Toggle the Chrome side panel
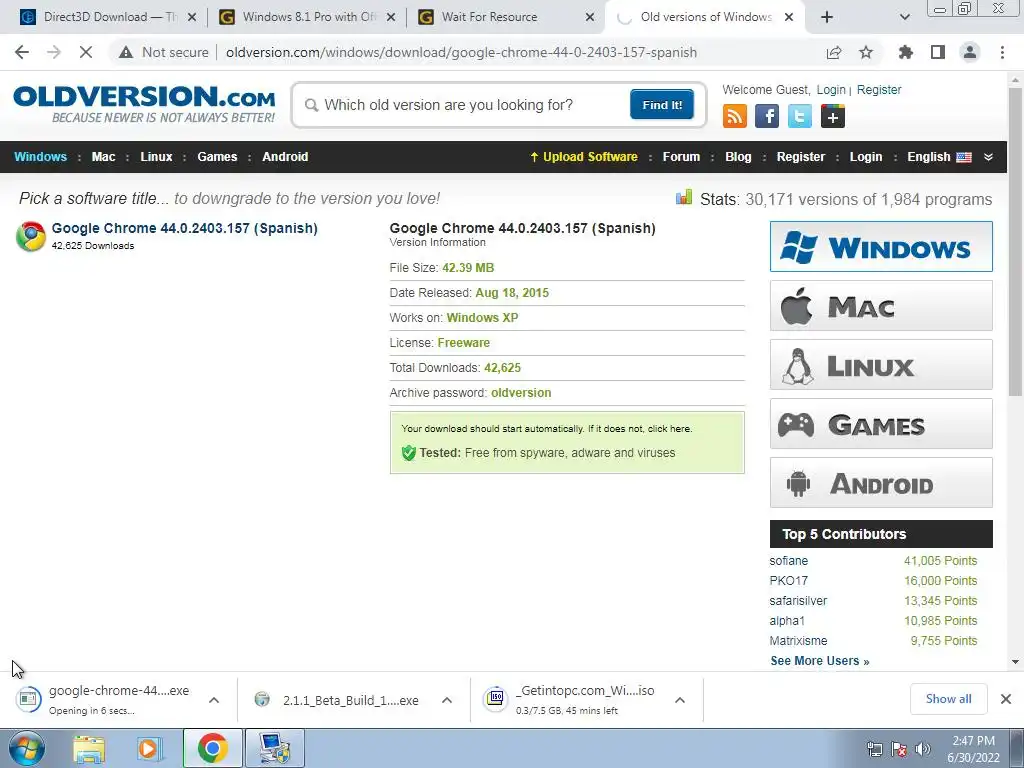This screenshot has width=1024, height=768. point(938,52)
